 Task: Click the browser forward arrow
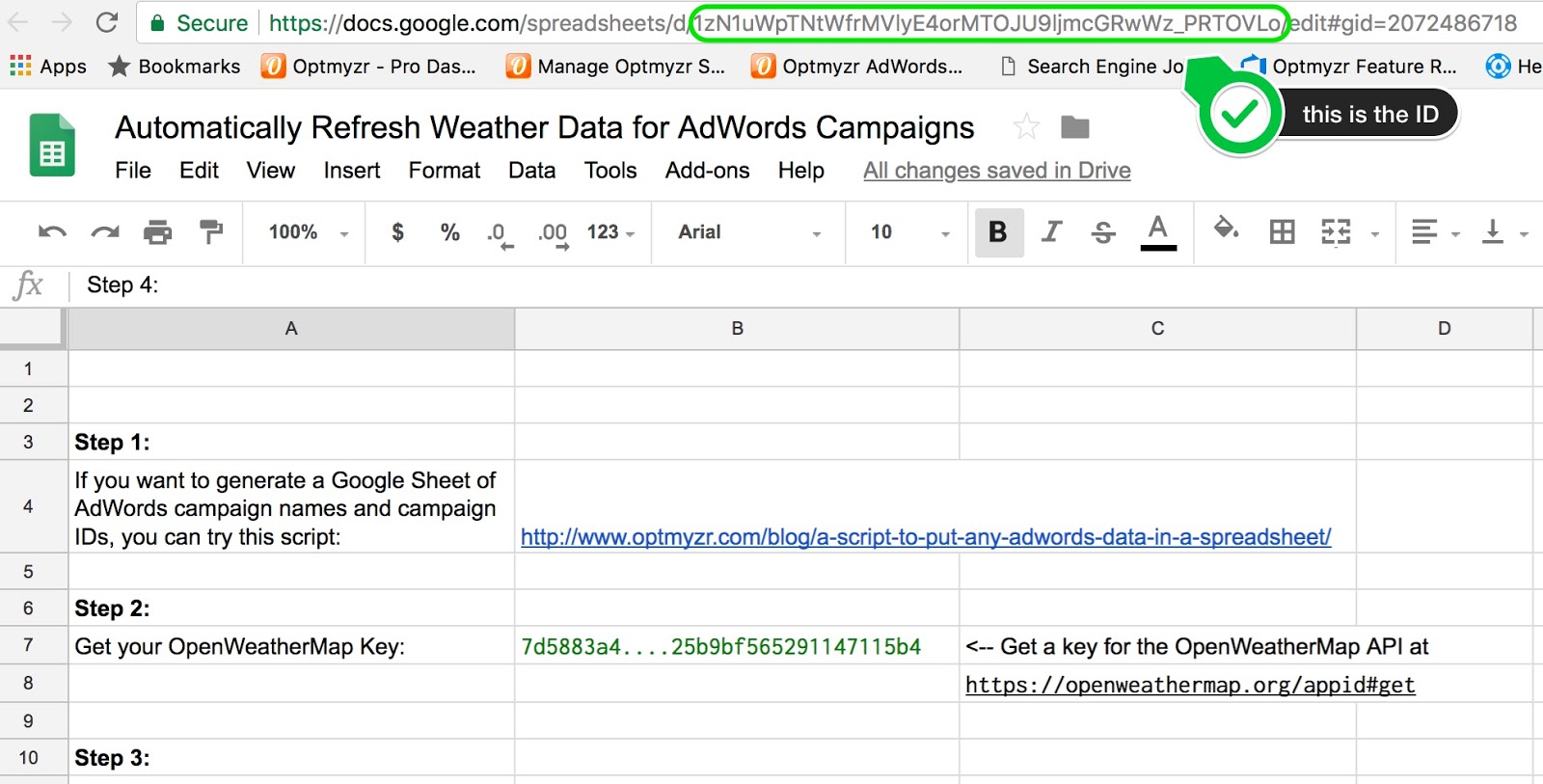(62, 22)
